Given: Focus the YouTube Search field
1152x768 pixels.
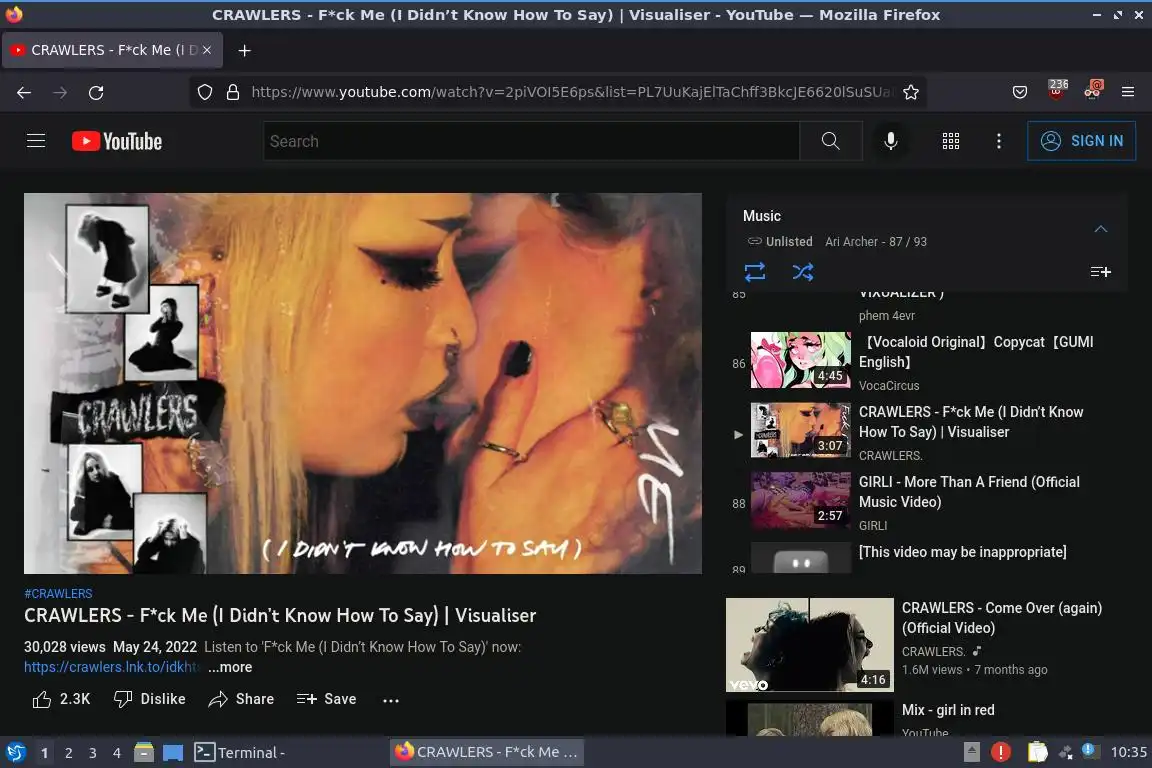Looking at the screenshot, I should tap(531, 141).
